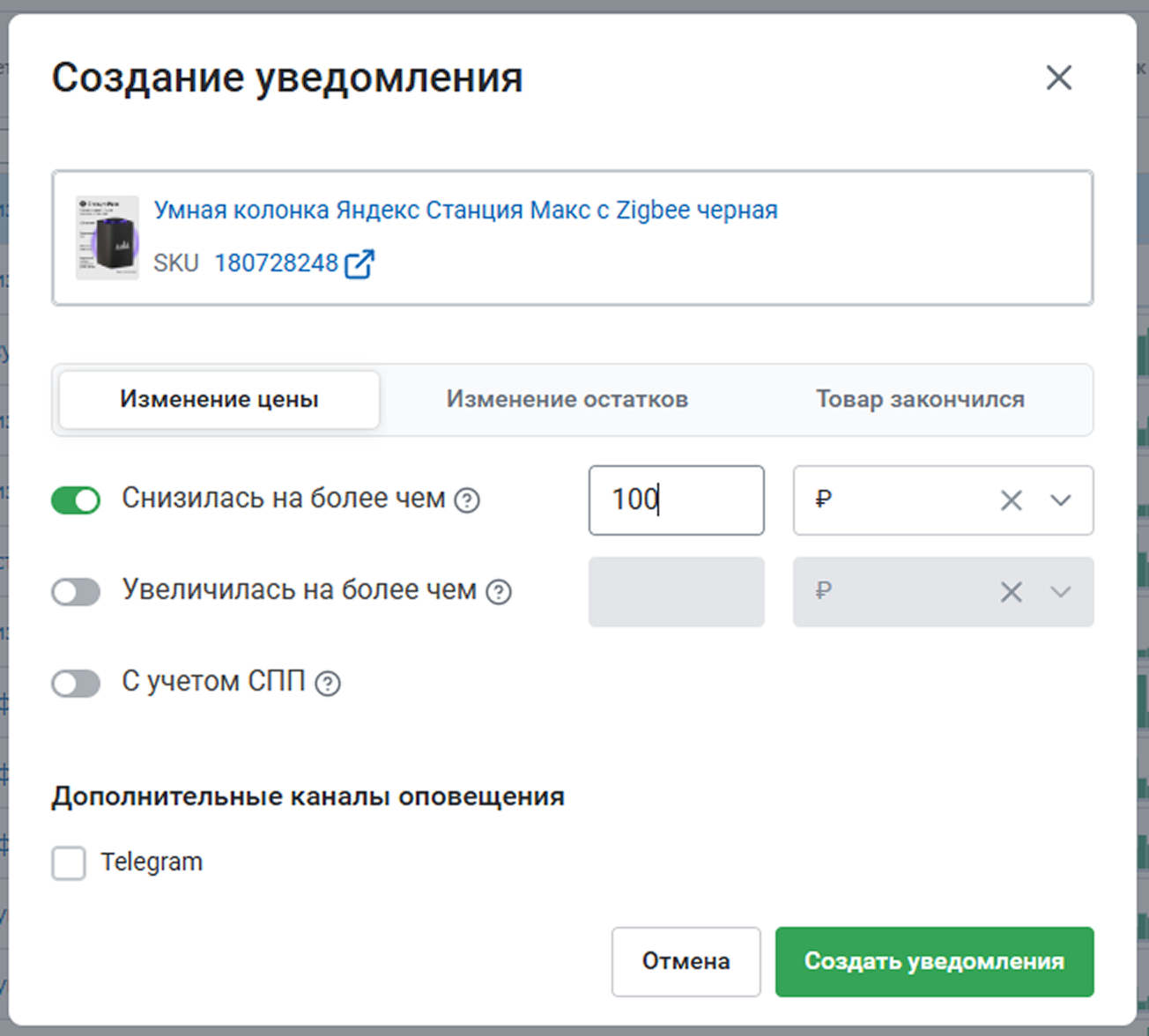This screenshot has height=1036, width=1149.
Task: Select the 'Изменение цены' tab
Action: (219, 399)
